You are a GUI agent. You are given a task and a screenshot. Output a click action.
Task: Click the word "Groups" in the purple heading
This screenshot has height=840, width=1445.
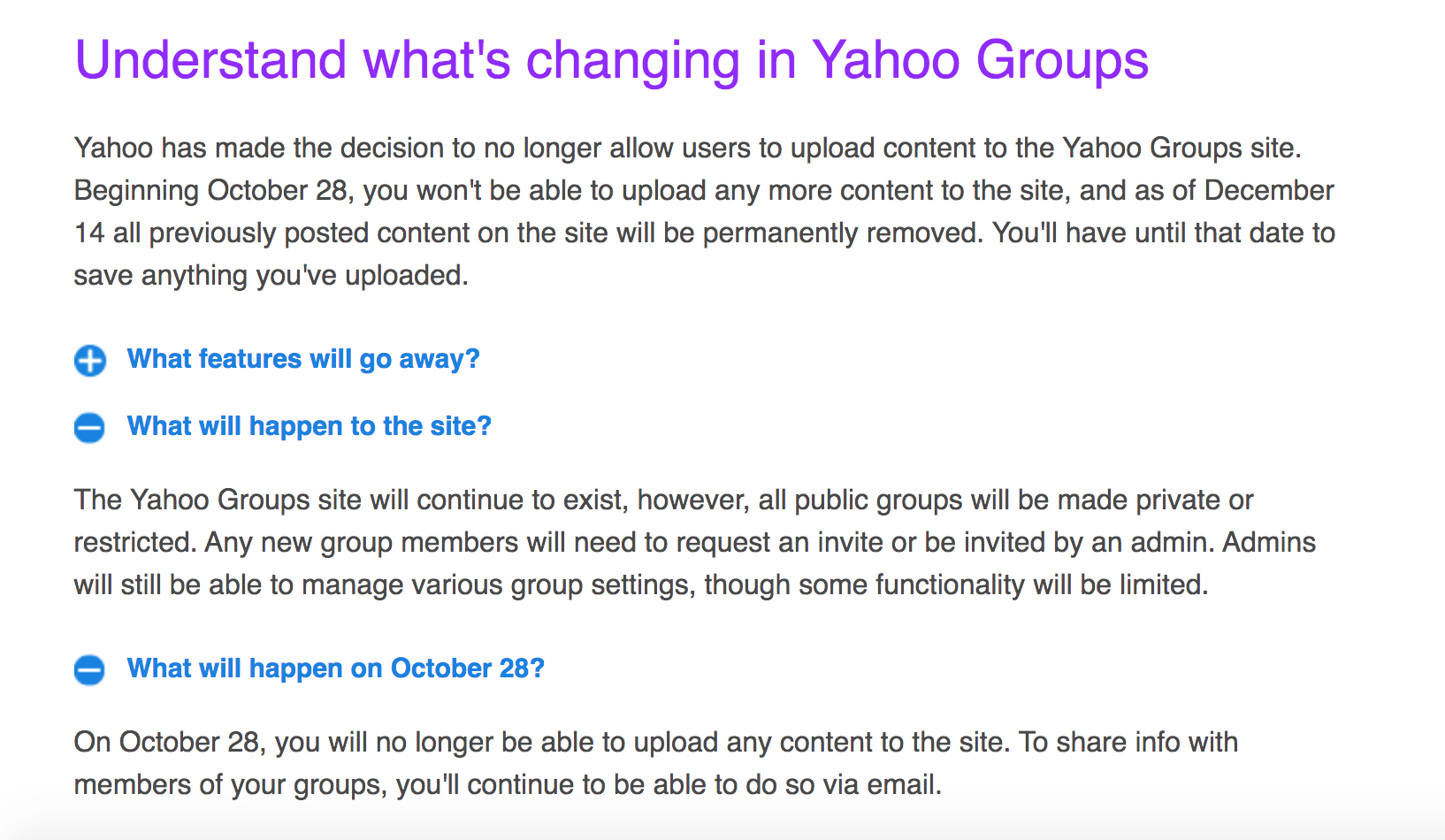click(x=1062, y=60)
